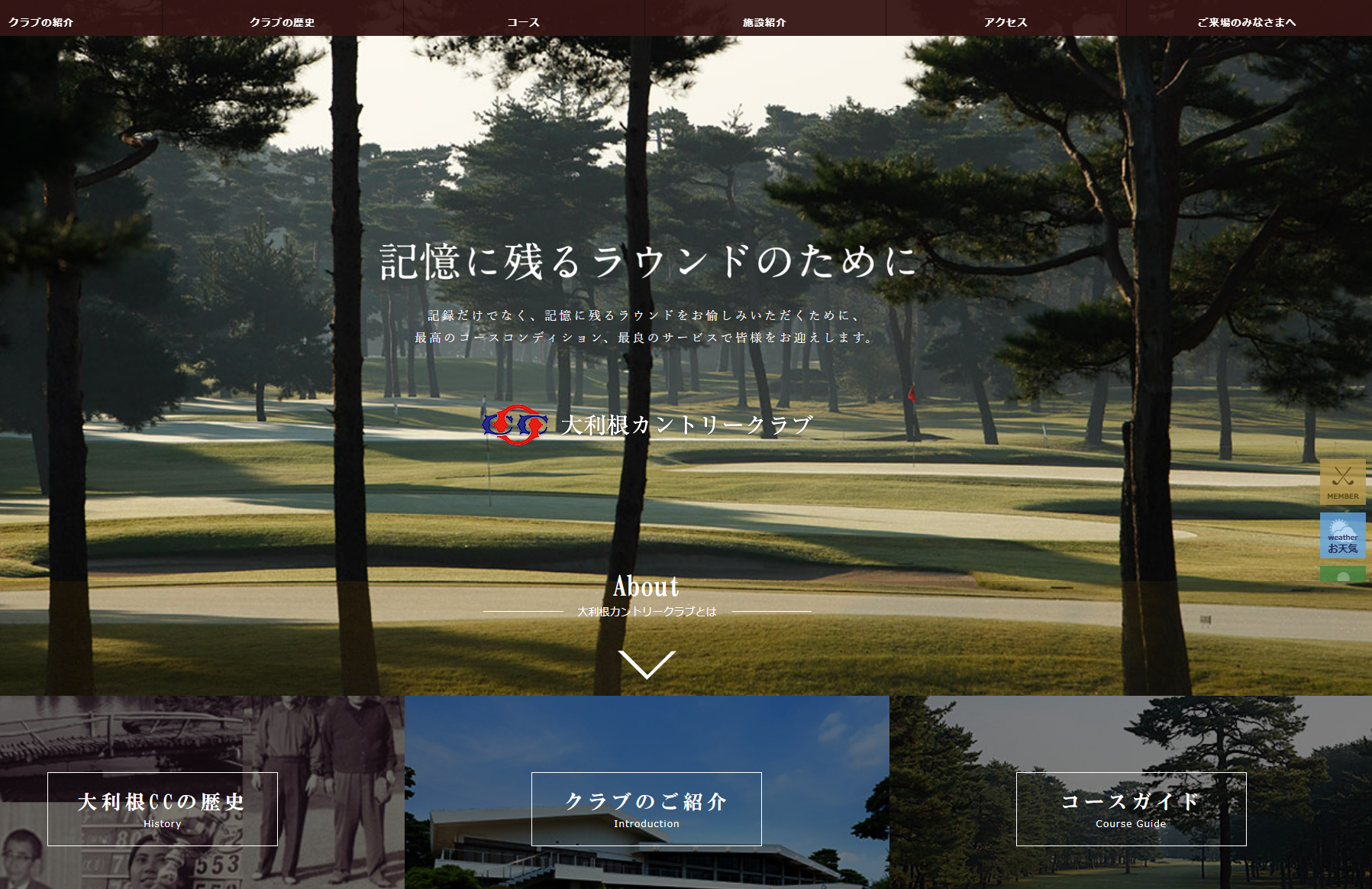Click the 記憶に残るラウンドのために headline

647,261
